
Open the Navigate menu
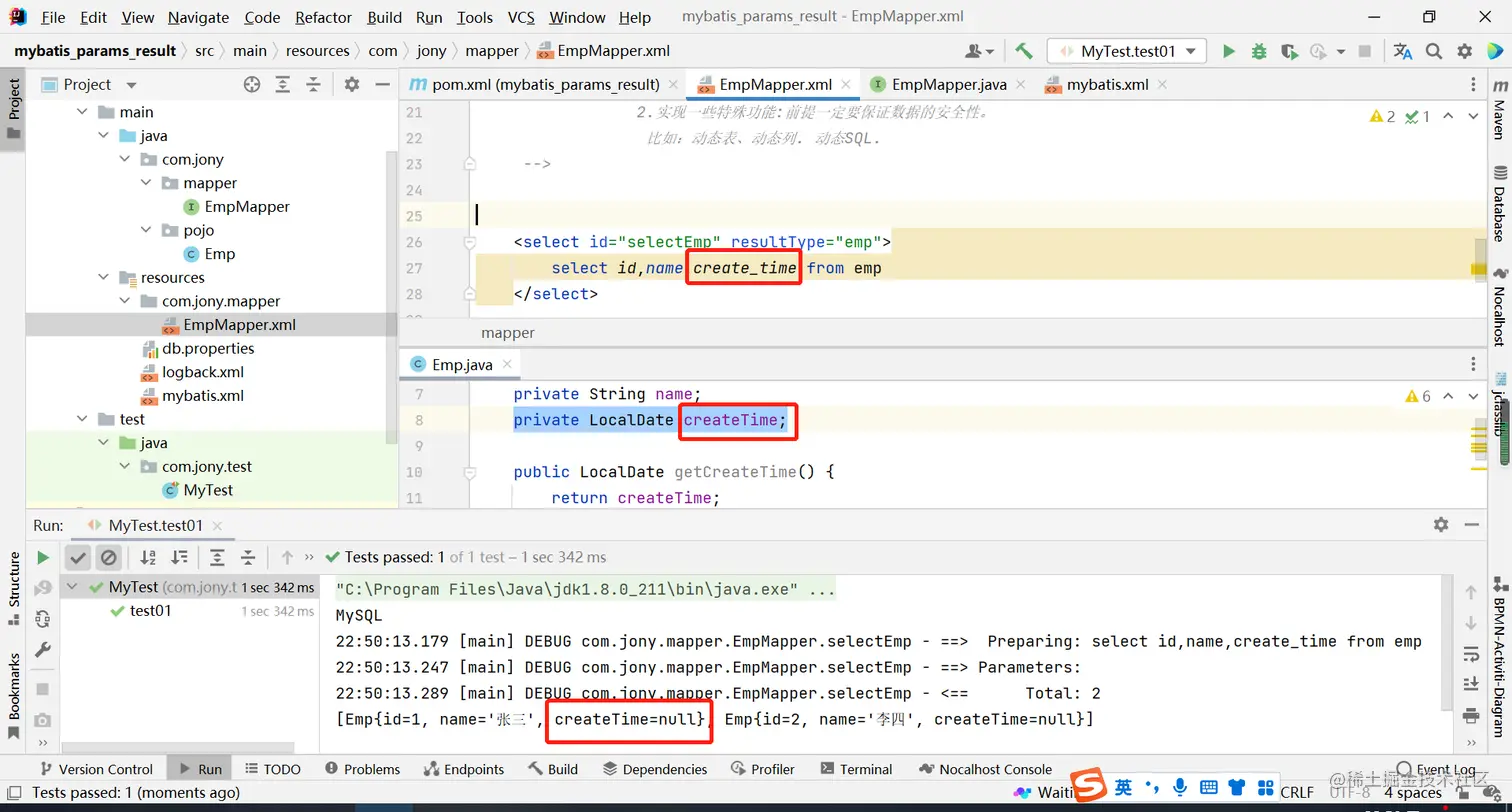click(x=198, y=17)
